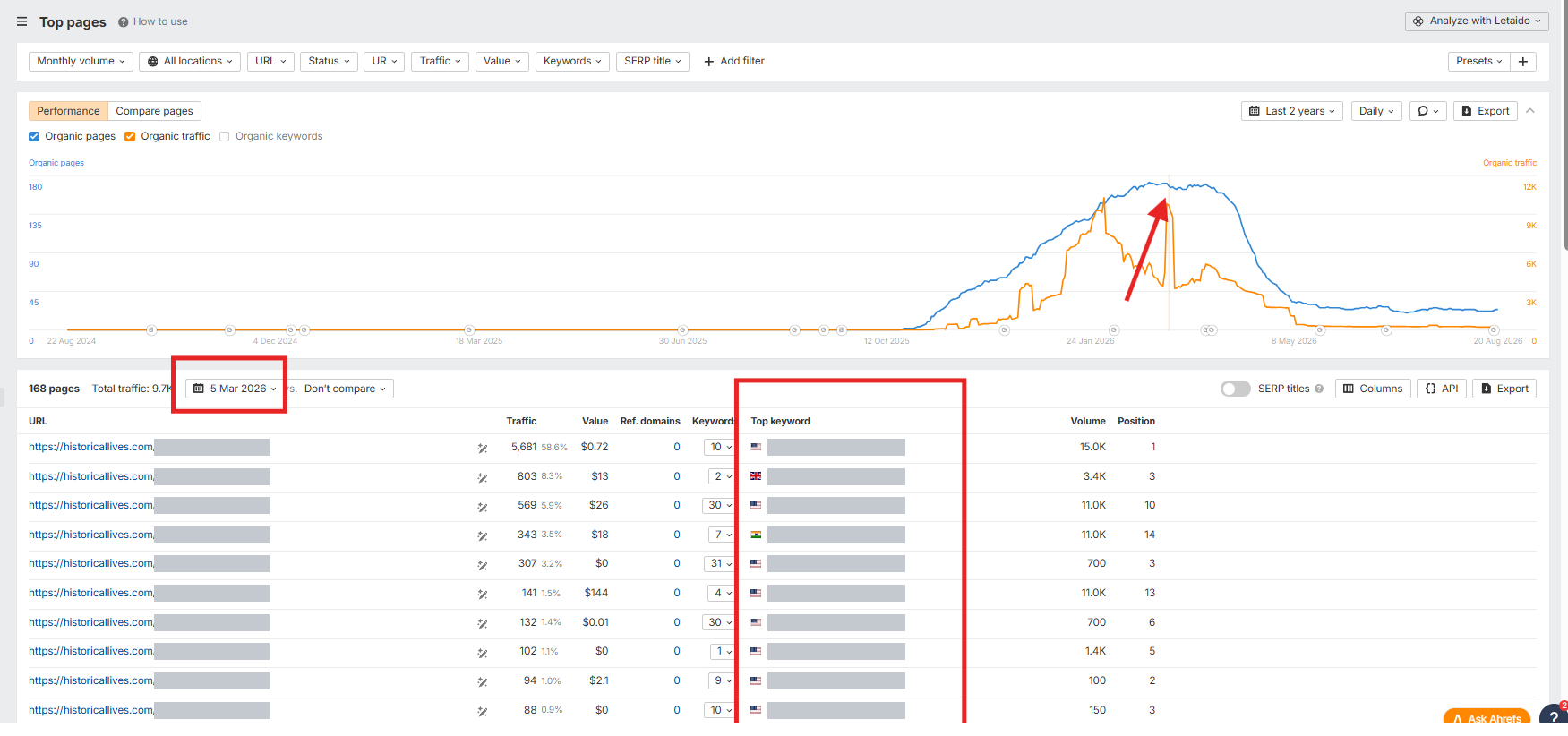This screenshot has height=736, width=1568.
Task: Uncheck the Organic traffic checkbox
Action: [x=130, y=136]
